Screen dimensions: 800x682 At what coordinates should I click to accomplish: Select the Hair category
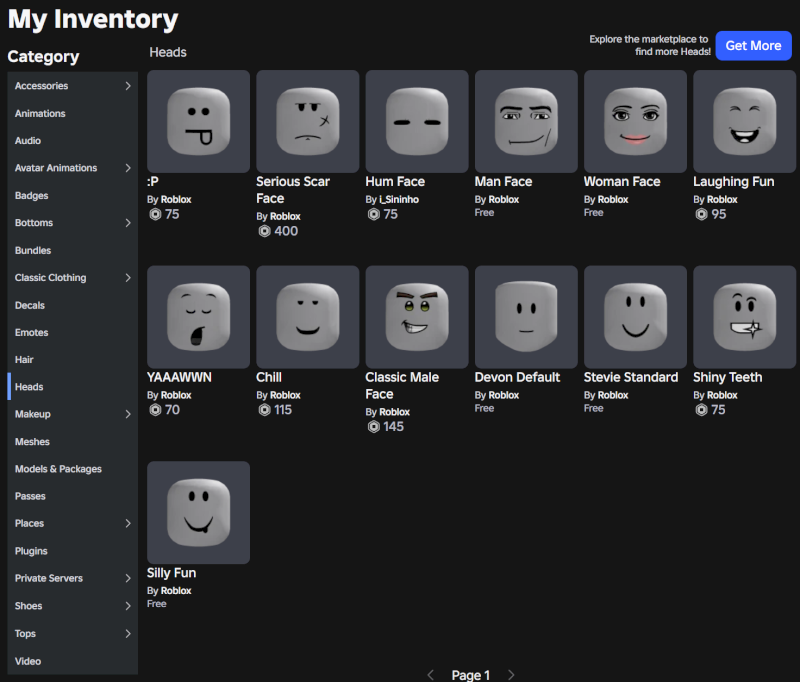pyautogui.click(x=72, y=360)
